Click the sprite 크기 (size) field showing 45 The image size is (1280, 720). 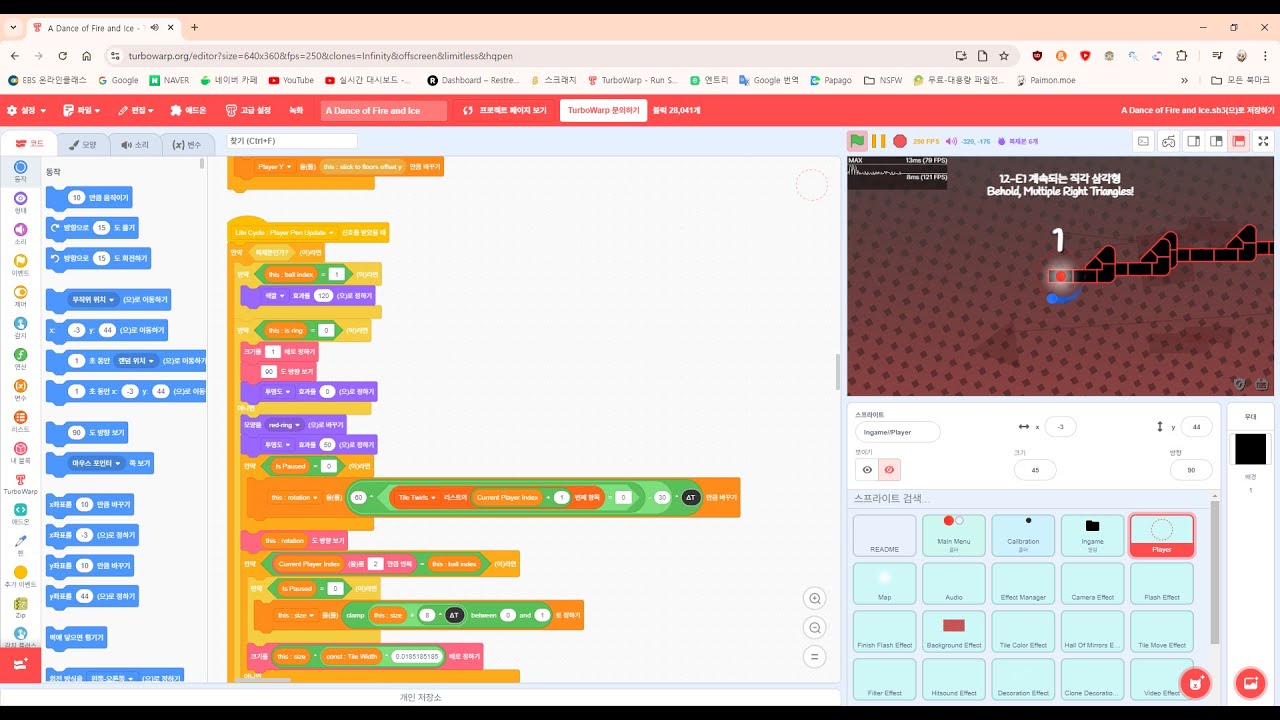click(1035, 470)
